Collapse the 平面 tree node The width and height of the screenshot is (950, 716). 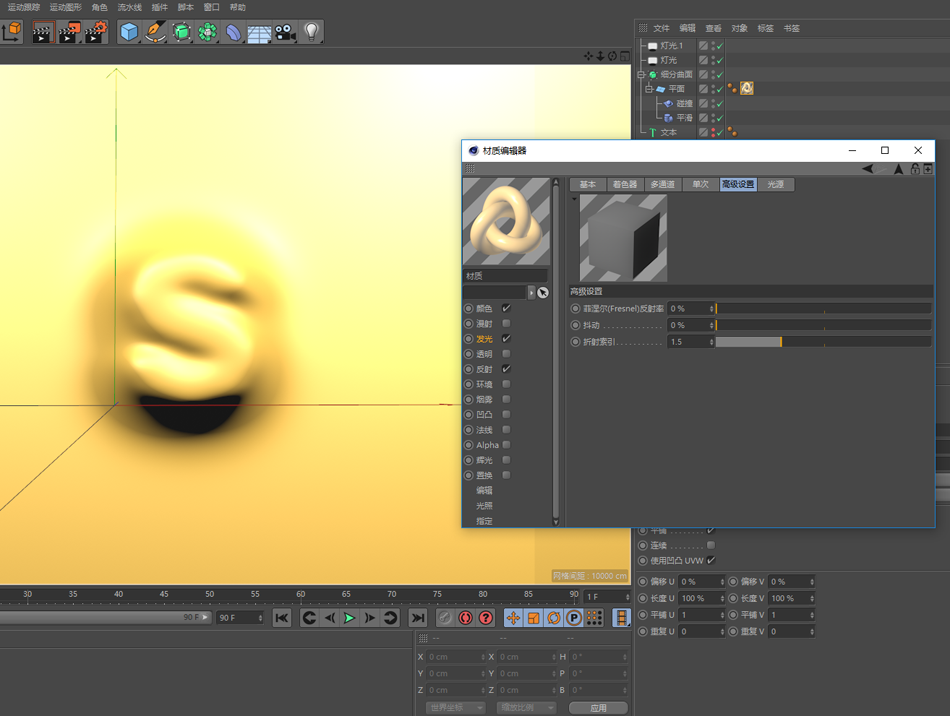(x=649, y=89)
